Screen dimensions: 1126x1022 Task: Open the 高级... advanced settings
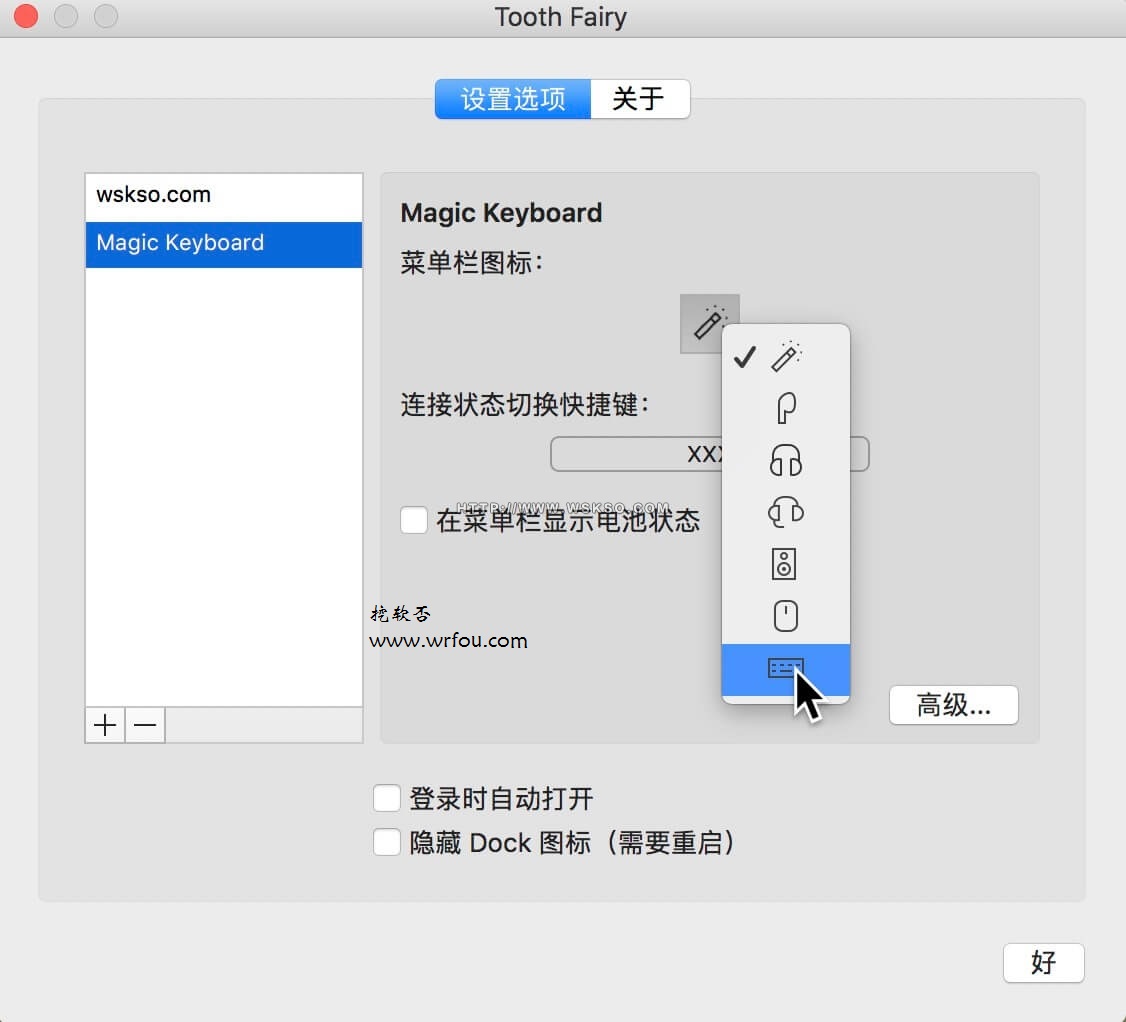pyautogui.click(x=953, y=705)
